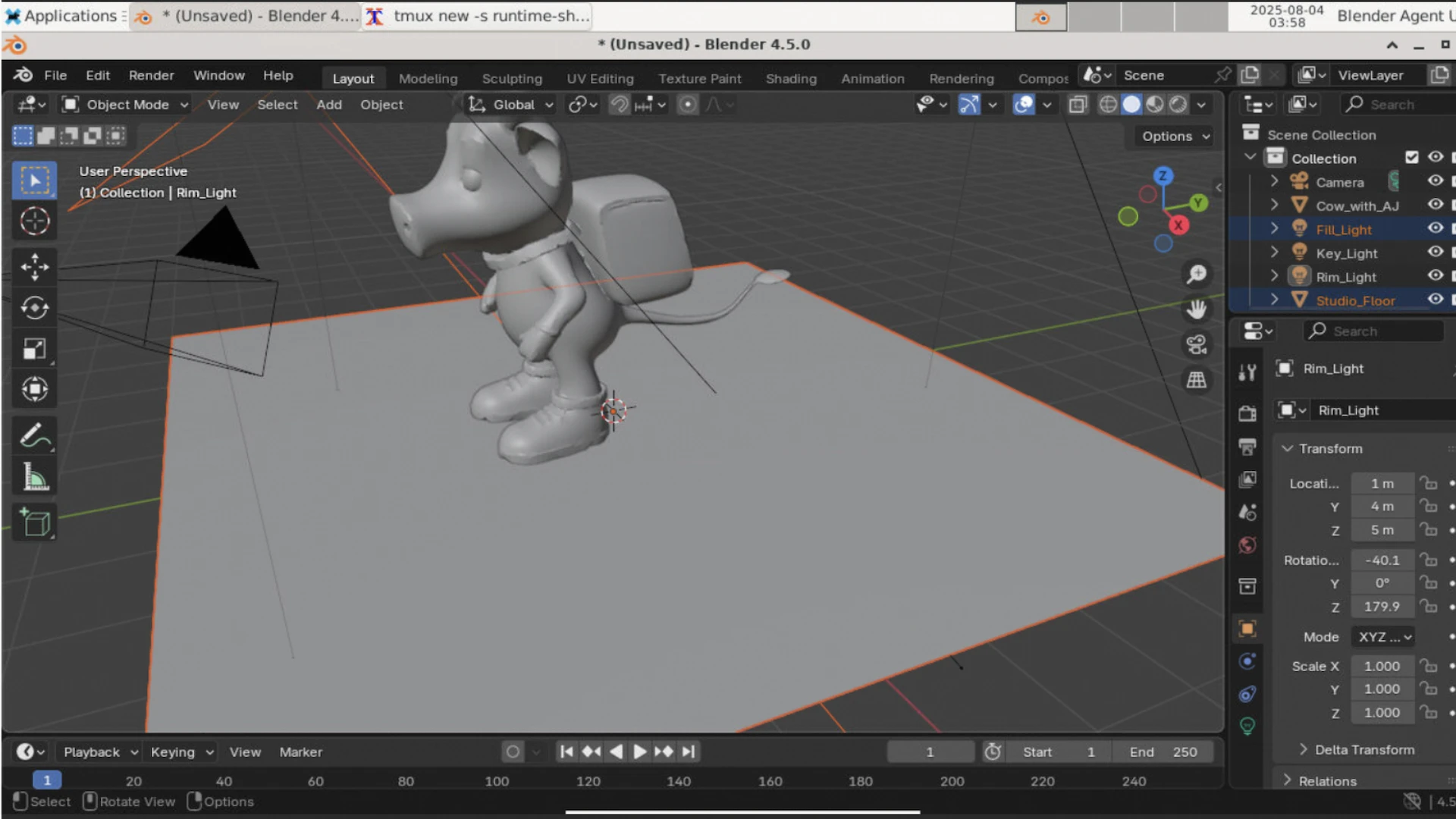Open the Scene properties tab
Screen dimensions: 1456x819
pyautogui.click(x=1247, y=513)
